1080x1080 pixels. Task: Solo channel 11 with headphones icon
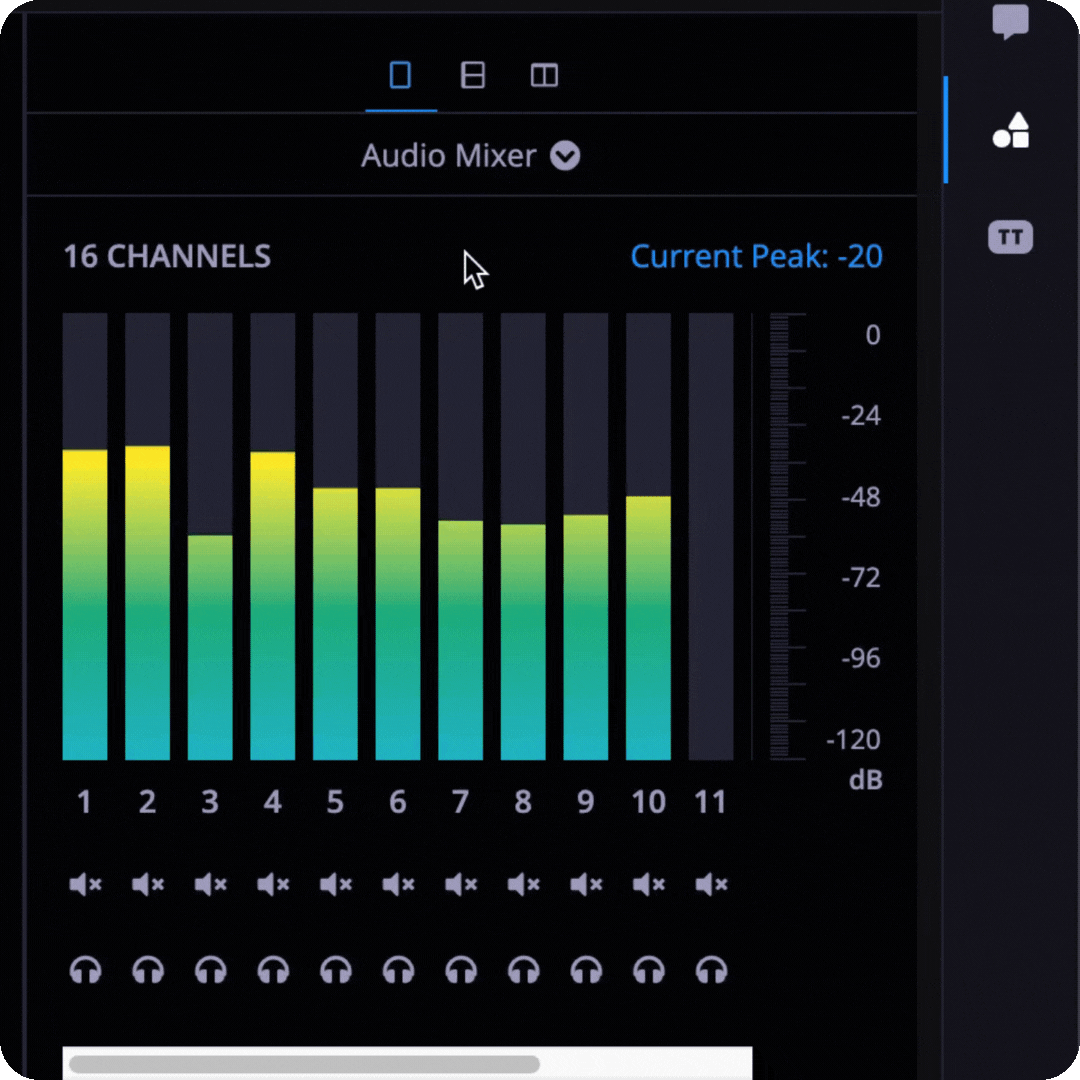(x=712, y=970)
